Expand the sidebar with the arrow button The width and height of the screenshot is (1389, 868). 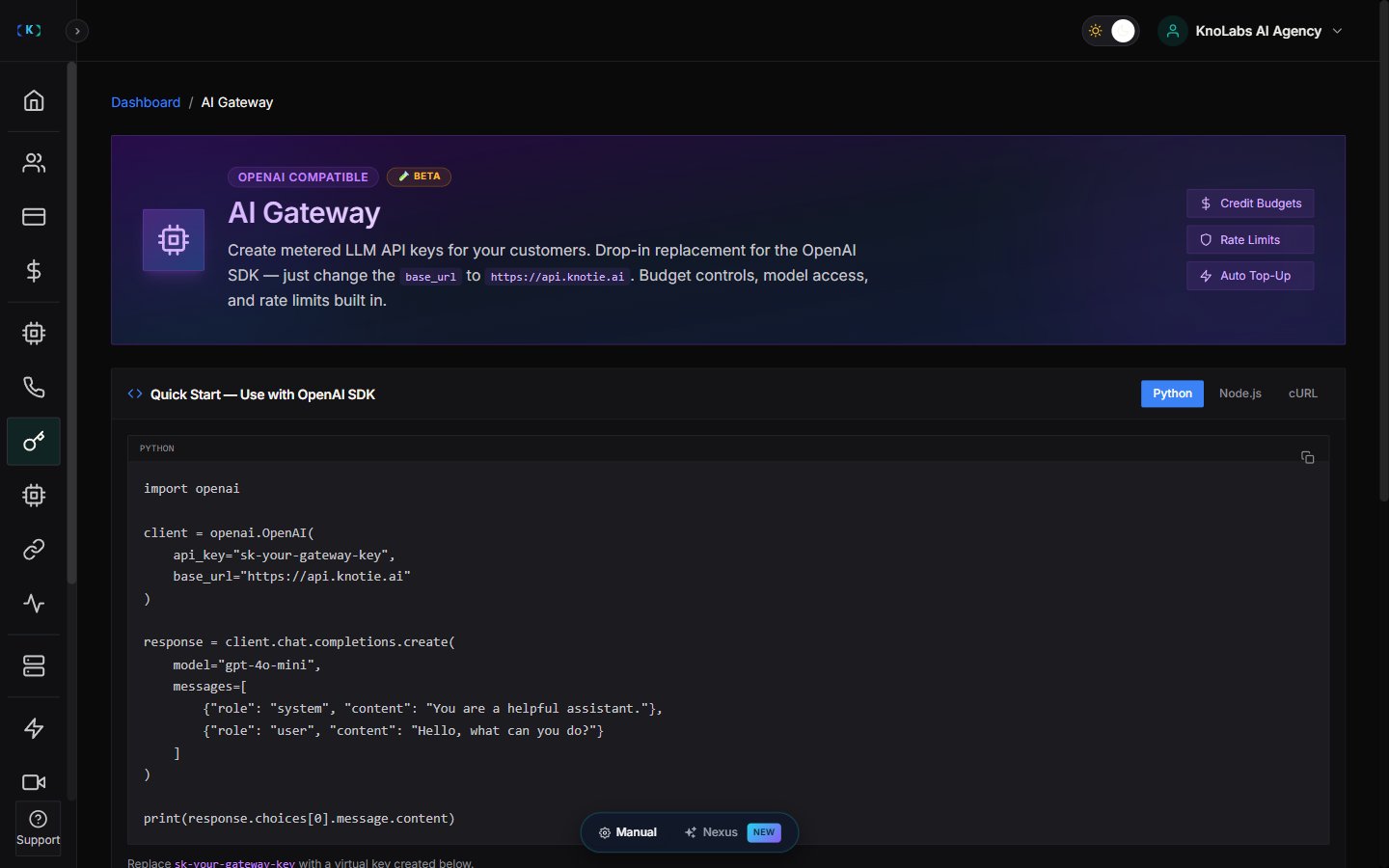click(x=77, y=31)
